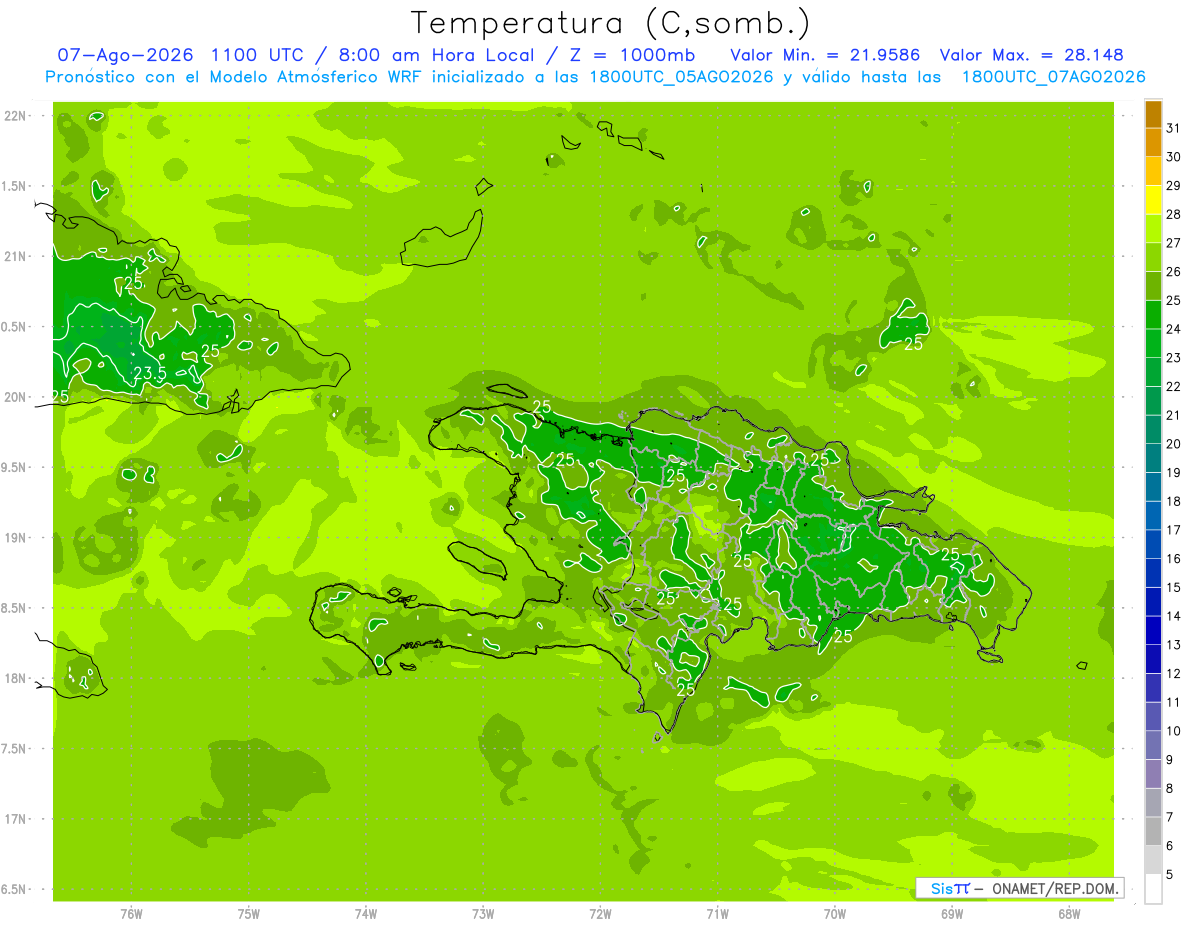Select the date text "07-Ago-2026"

point(126,55)
